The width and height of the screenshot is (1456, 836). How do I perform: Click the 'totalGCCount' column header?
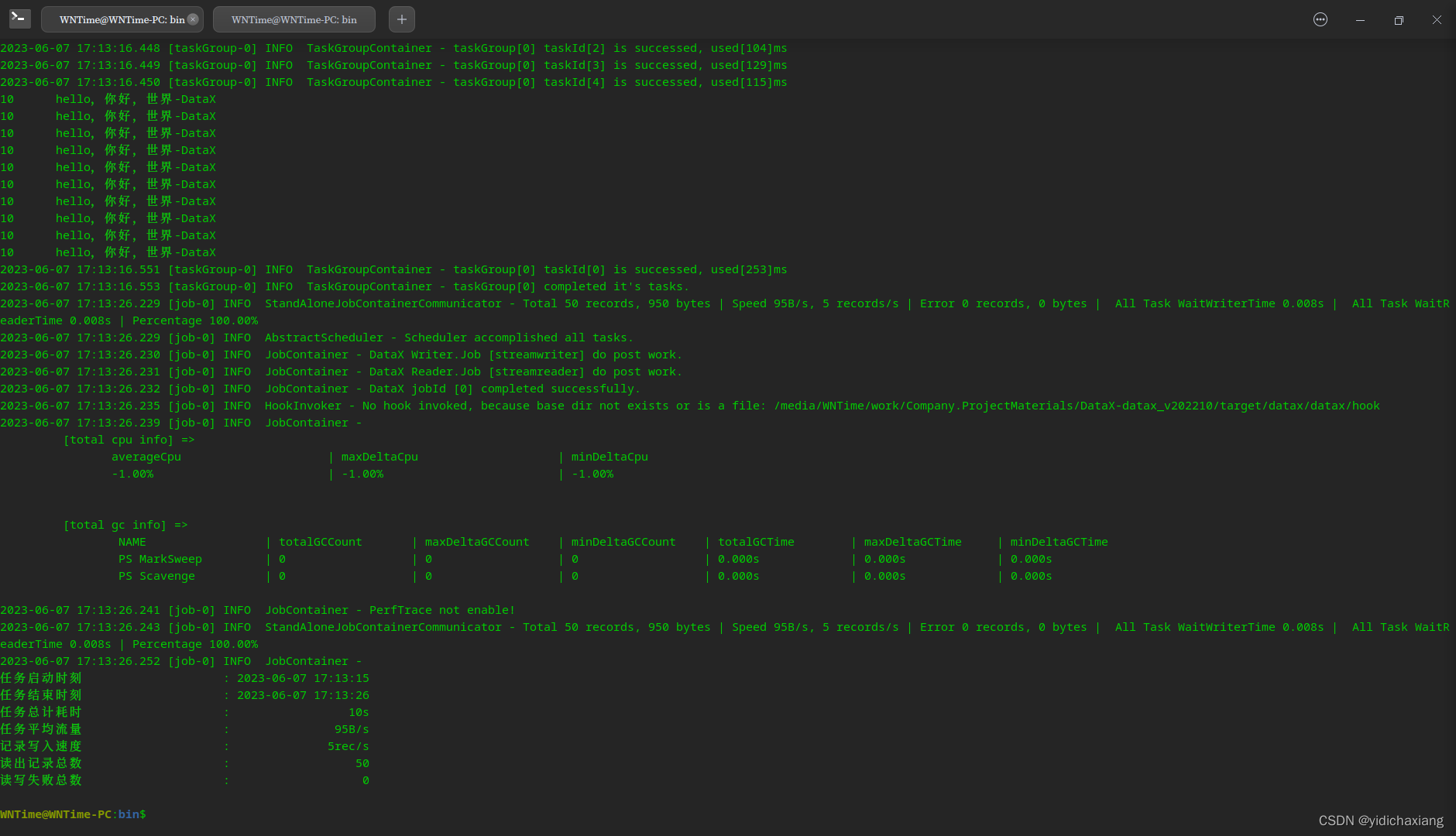[x=321, y=542]
